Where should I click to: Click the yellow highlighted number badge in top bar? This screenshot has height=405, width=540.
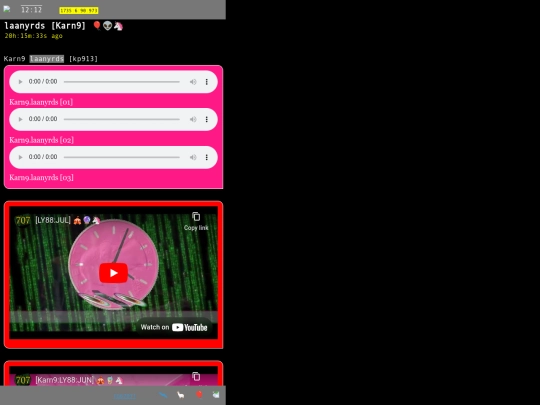(79, 11)
